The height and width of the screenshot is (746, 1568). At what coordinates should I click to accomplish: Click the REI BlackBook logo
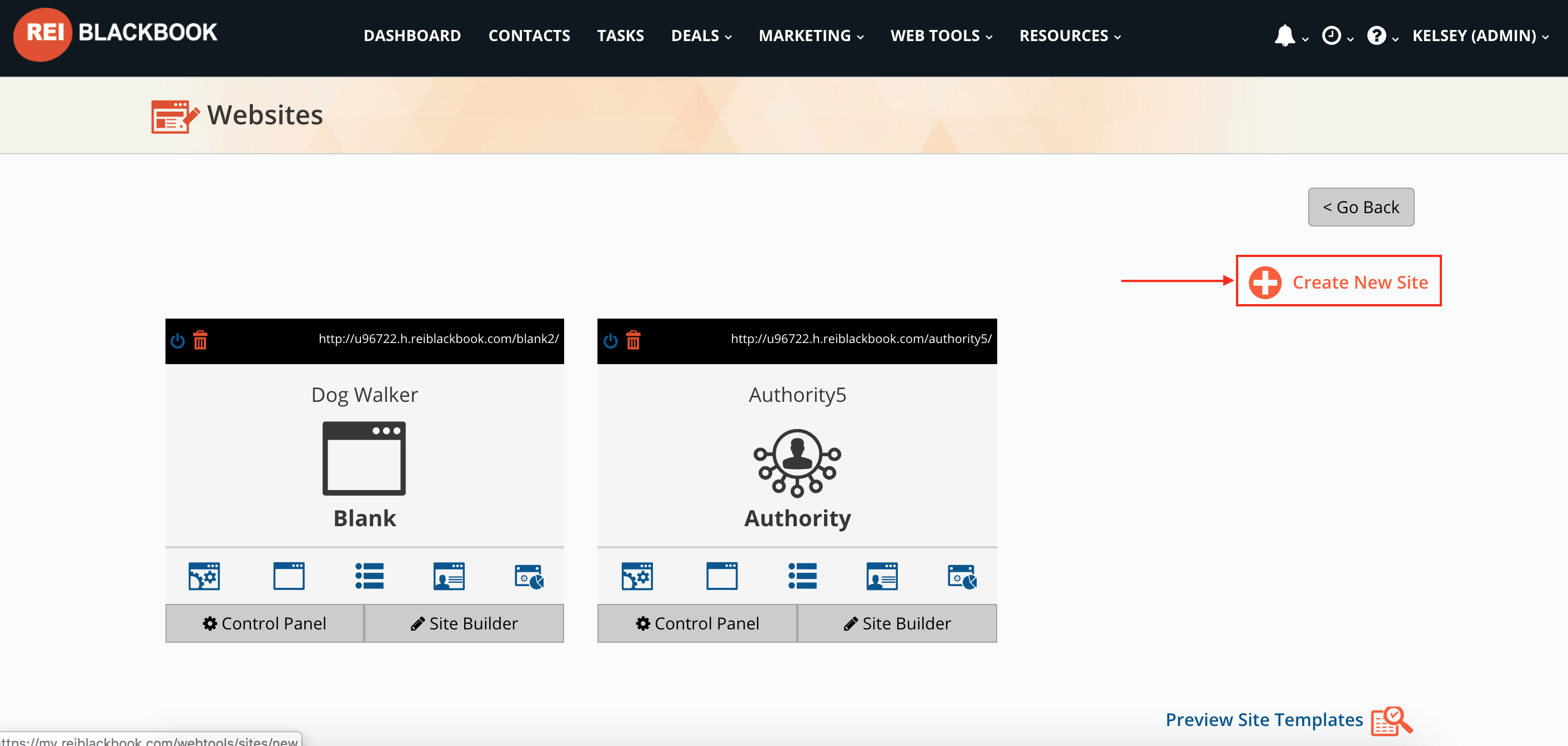pyautogui.click(x=115, y=33)
